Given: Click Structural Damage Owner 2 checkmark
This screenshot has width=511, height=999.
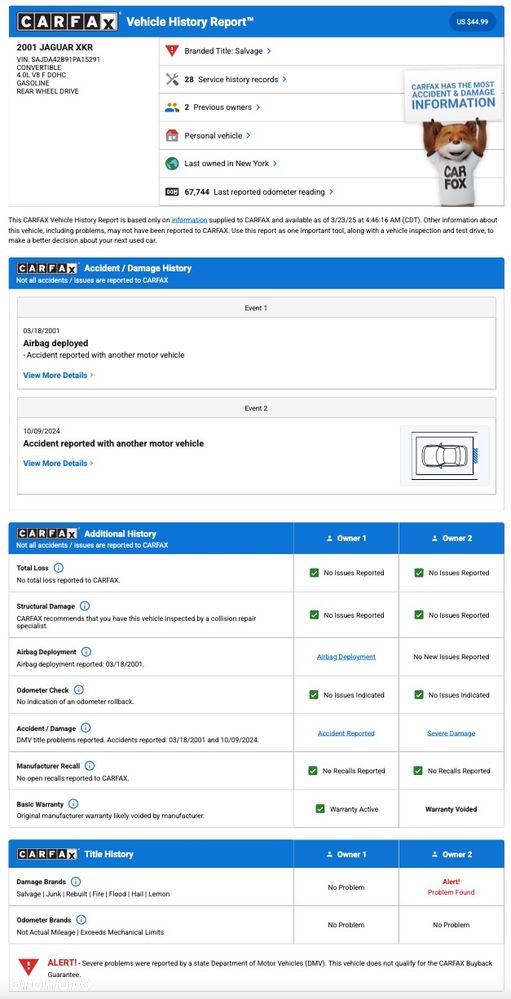Looking at the screenshot, I should coord(419,615).
